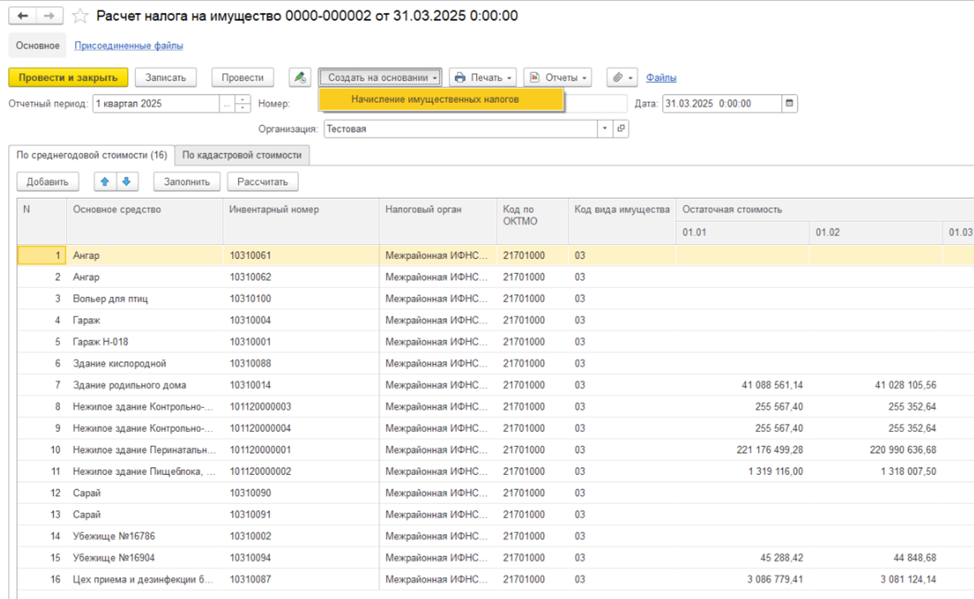Click the Провести button

coord(242,78)
